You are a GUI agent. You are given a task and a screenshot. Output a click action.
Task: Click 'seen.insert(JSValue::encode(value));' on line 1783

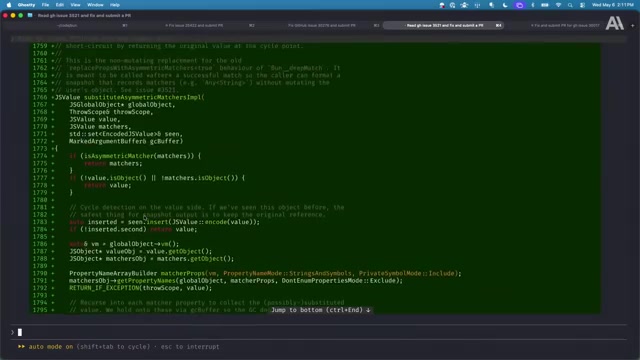coord(194,222)
